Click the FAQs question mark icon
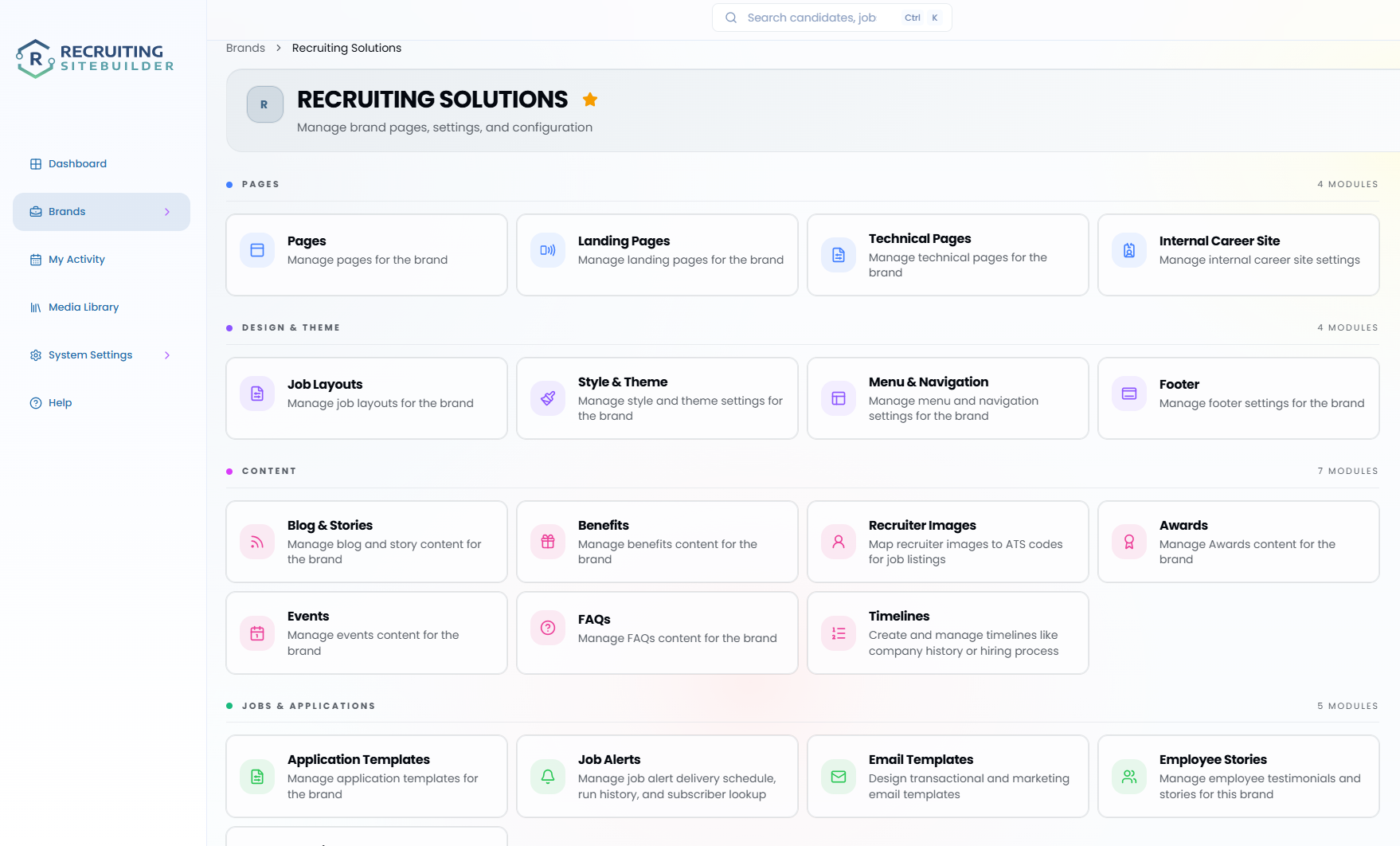Viewport: 1400px width, 846px height. coord(548,628)
